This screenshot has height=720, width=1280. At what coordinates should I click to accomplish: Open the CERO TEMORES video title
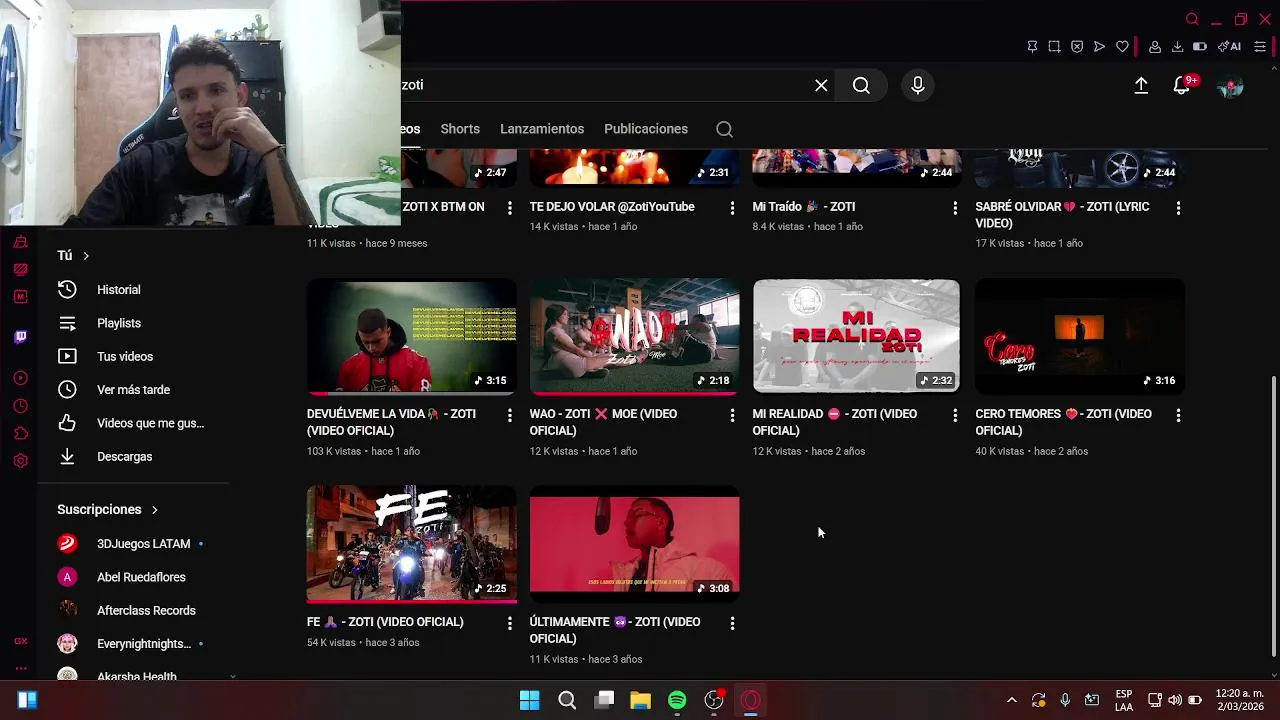[x=1063, y=422]
